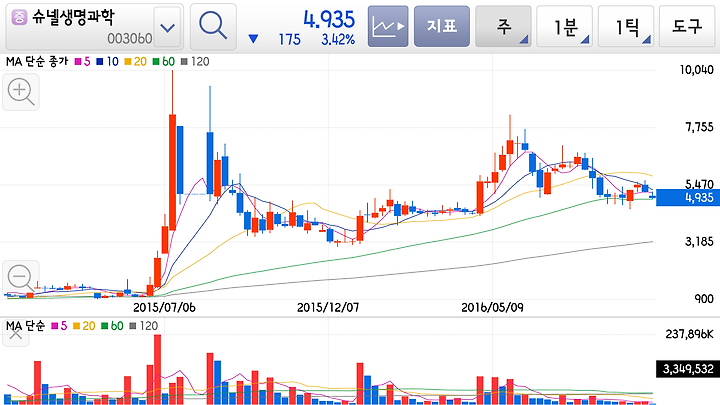Click the volume legend 60 green swatch

click(x=105, y=326)
